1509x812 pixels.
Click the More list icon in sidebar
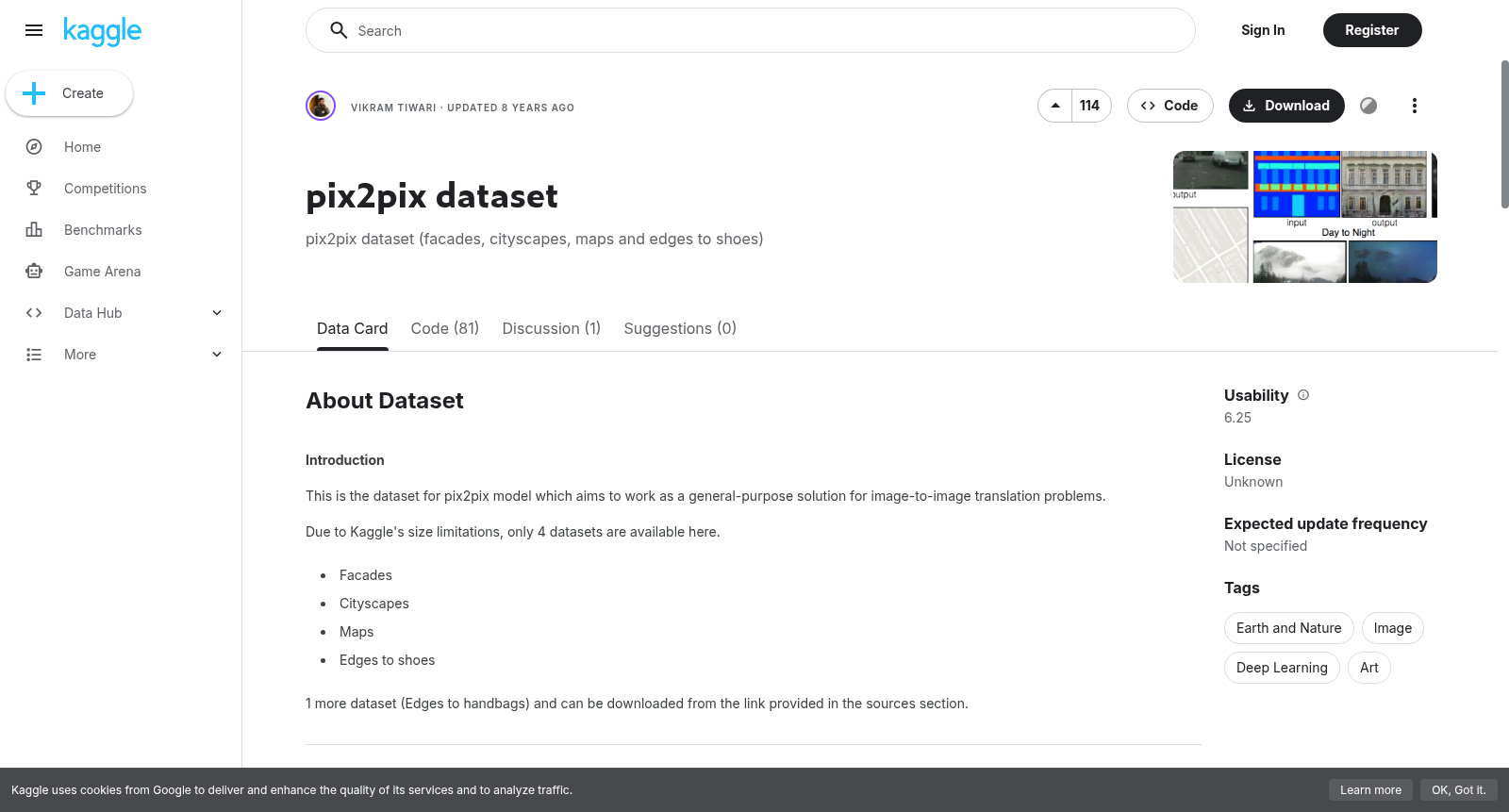tap(34, 355)
